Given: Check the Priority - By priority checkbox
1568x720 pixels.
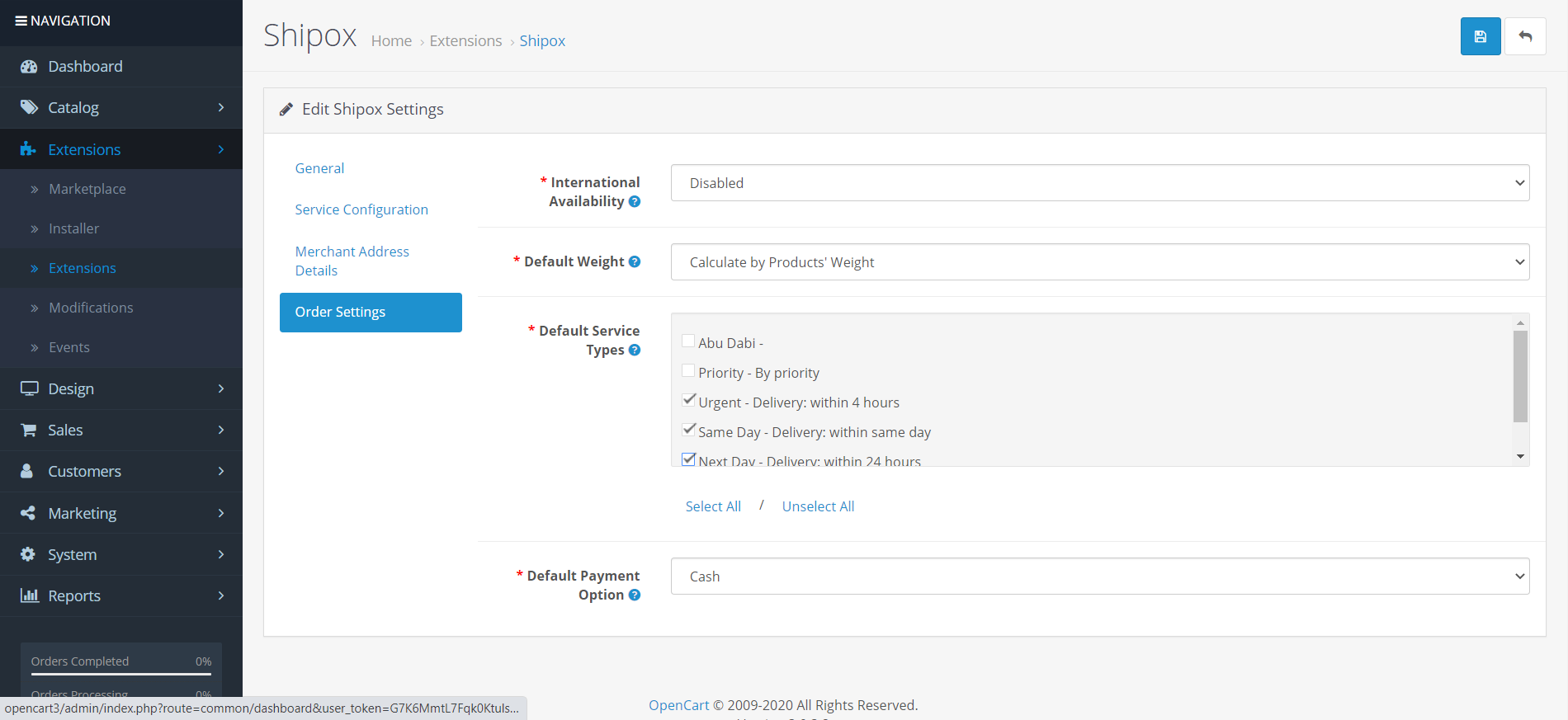Looking at the screenshot, I should (688, 371).
